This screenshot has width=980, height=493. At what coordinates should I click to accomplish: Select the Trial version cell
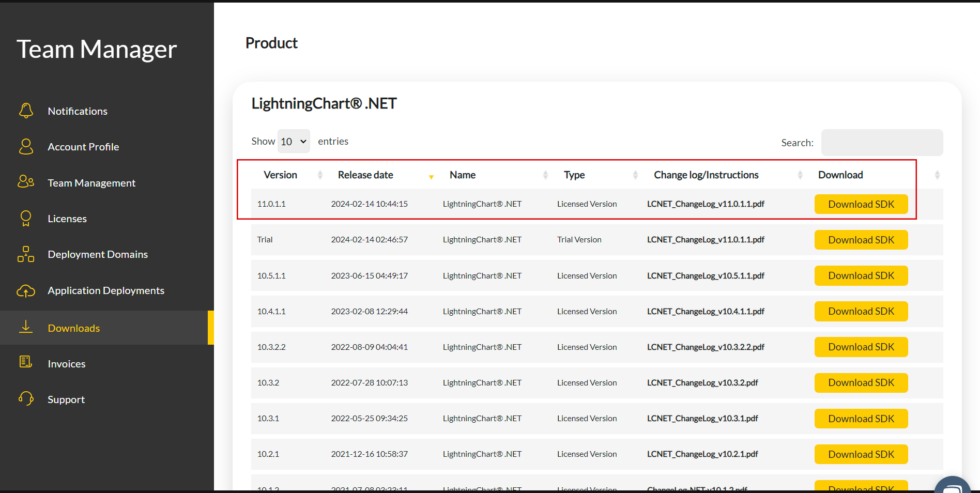[264, 239]
